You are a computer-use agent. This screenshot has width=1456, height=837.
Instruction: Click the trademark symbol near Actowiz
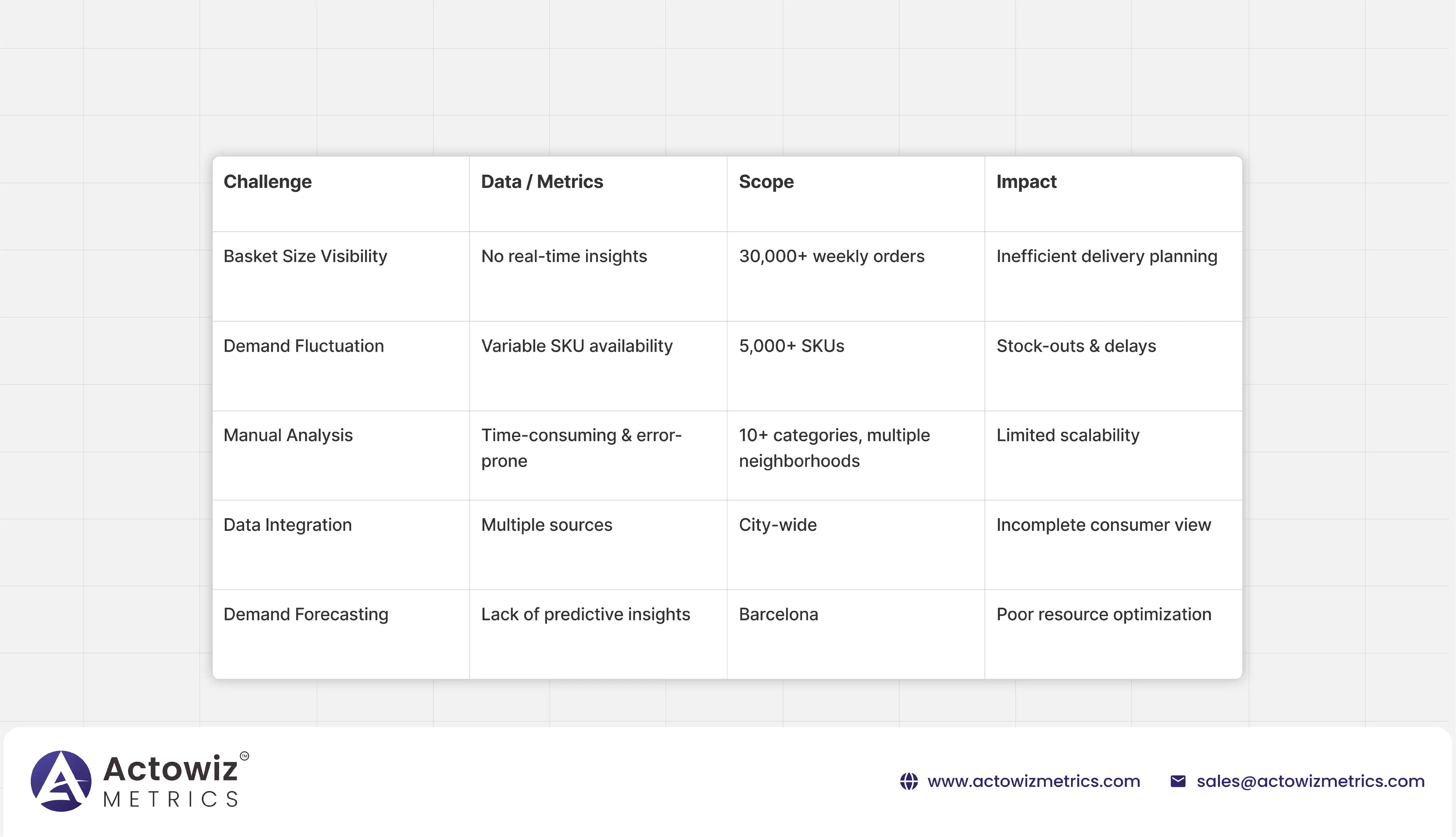tap(244, 756)
